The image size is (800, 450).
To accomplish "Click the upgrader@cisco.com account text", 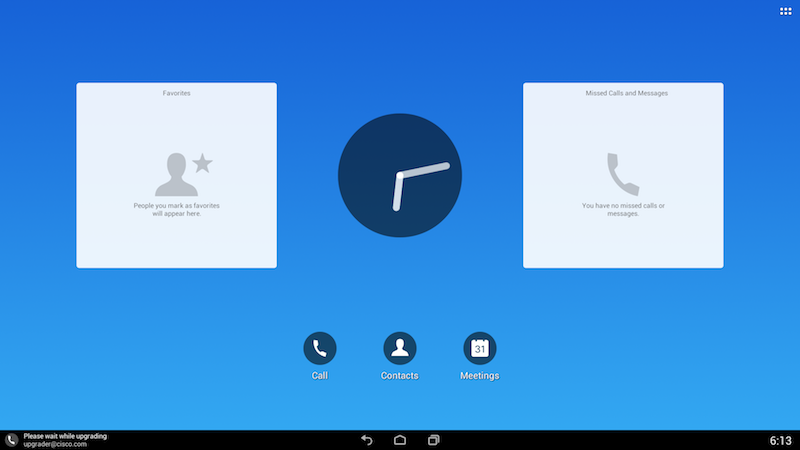I will (55, 444).
